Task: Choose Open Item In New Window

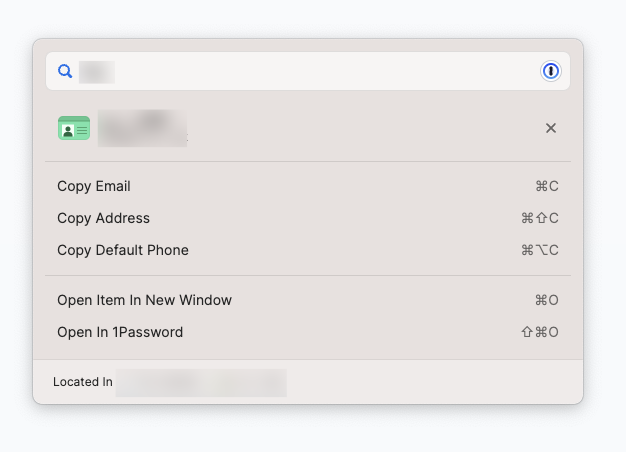Action: [x=144, y=300]
